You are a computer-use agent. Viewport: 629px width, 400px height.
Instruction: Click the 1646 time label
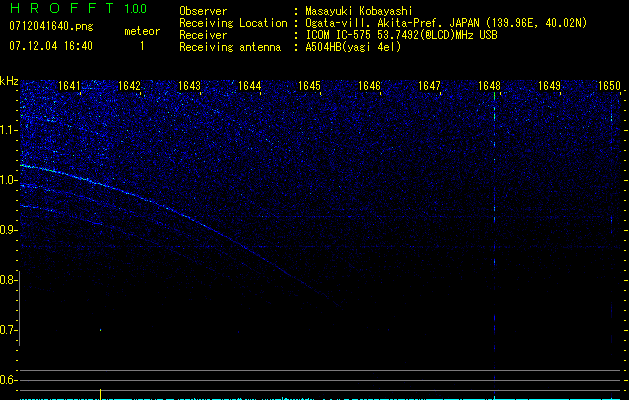369,86
